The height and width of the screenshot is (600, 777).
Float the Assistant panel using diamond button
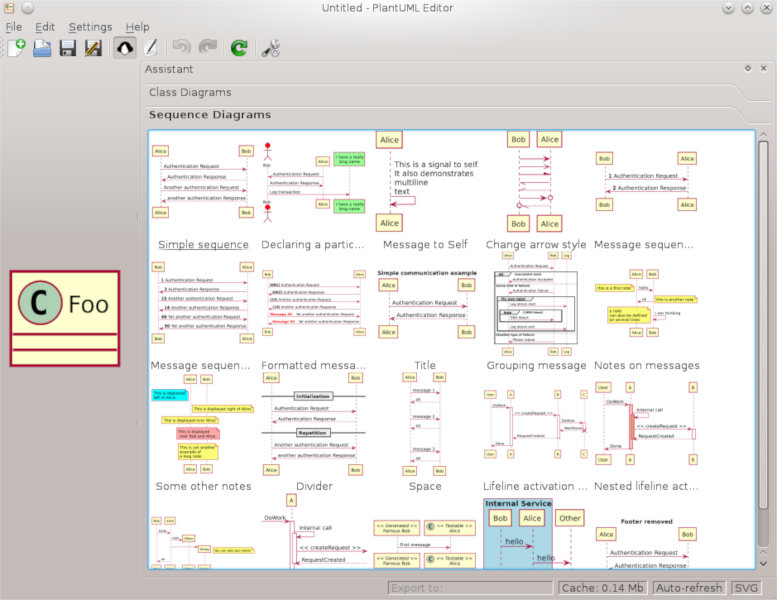747,68
